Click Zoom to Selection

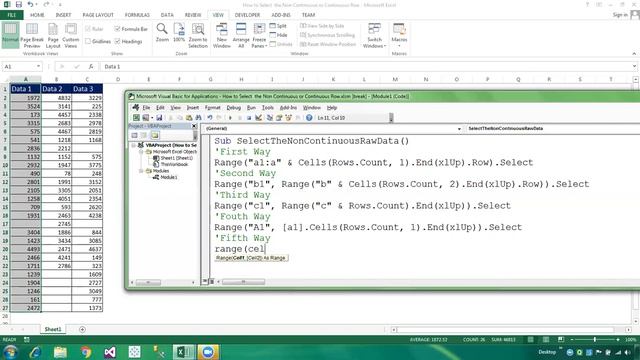(x=198, y=35)
